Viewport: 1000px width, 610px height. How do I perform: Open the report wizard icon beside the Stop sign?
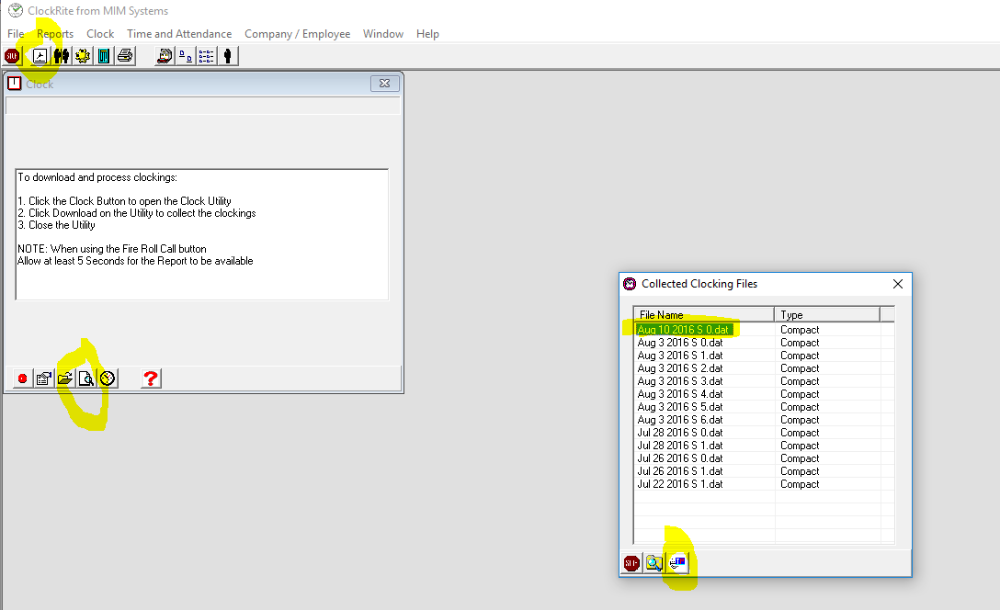[x=38, y=55]
